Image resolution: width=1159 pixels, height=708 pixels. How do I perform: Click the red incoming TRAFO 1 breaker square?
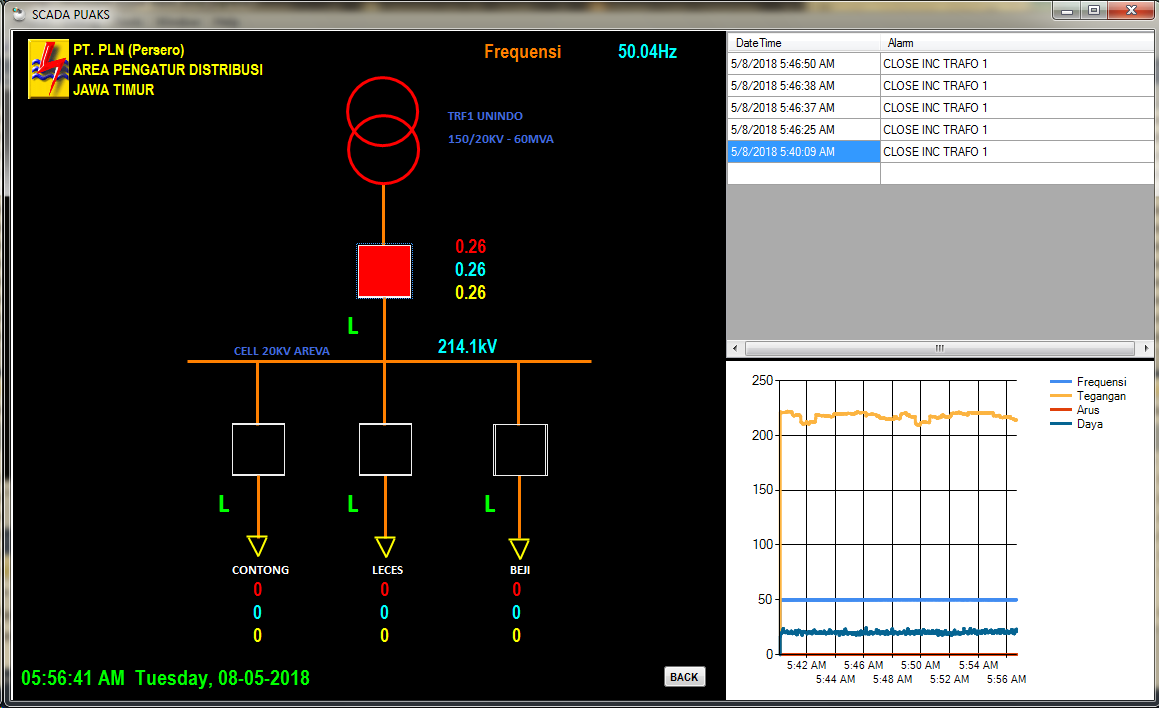[x=384, y=270]
